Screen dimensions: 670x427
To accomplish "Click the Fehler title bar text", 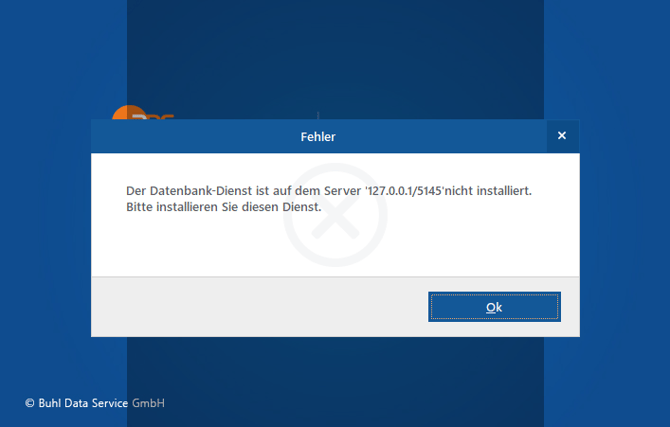I will [318, 137].
